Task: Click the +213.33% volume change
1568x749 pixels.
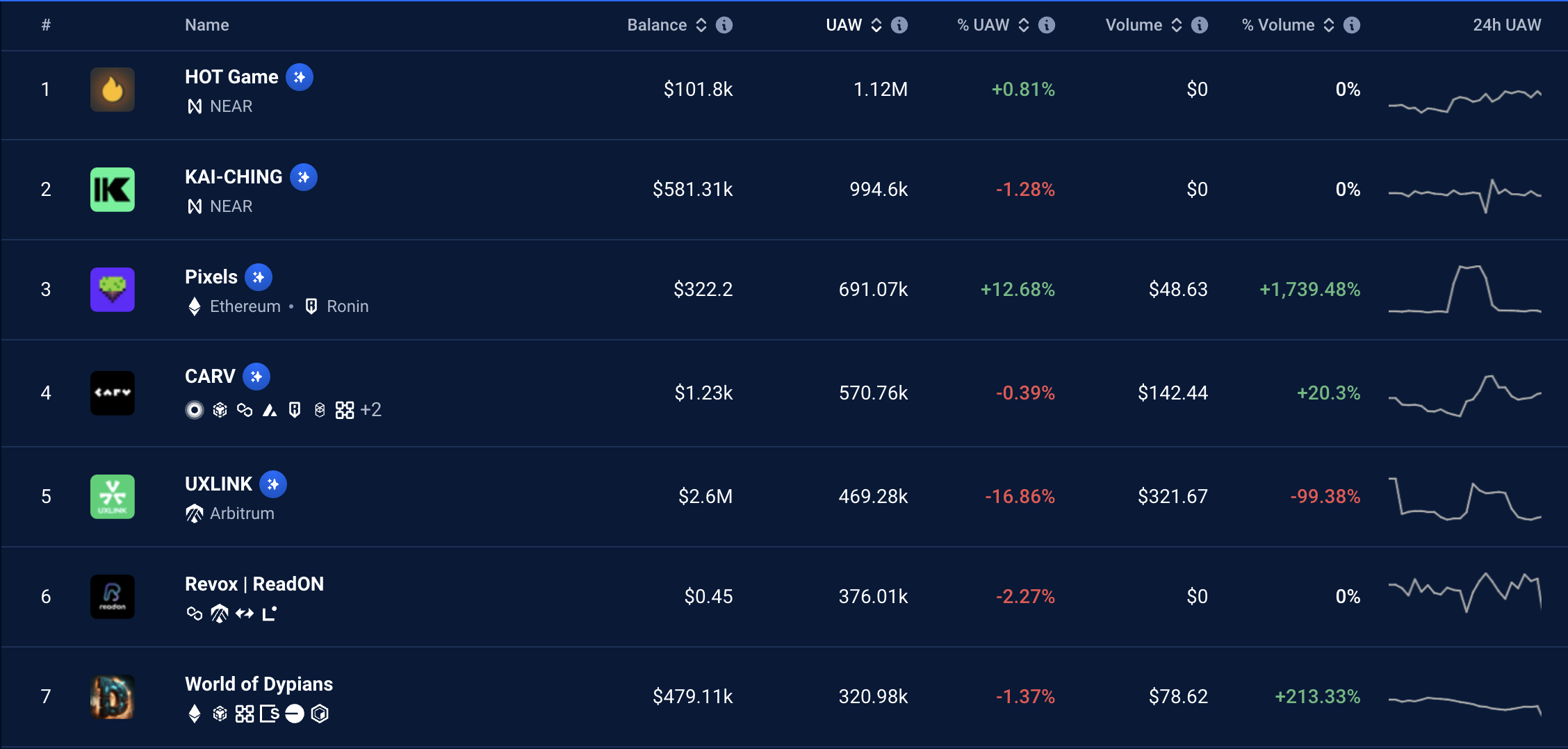Action: tap(1318, 697)
